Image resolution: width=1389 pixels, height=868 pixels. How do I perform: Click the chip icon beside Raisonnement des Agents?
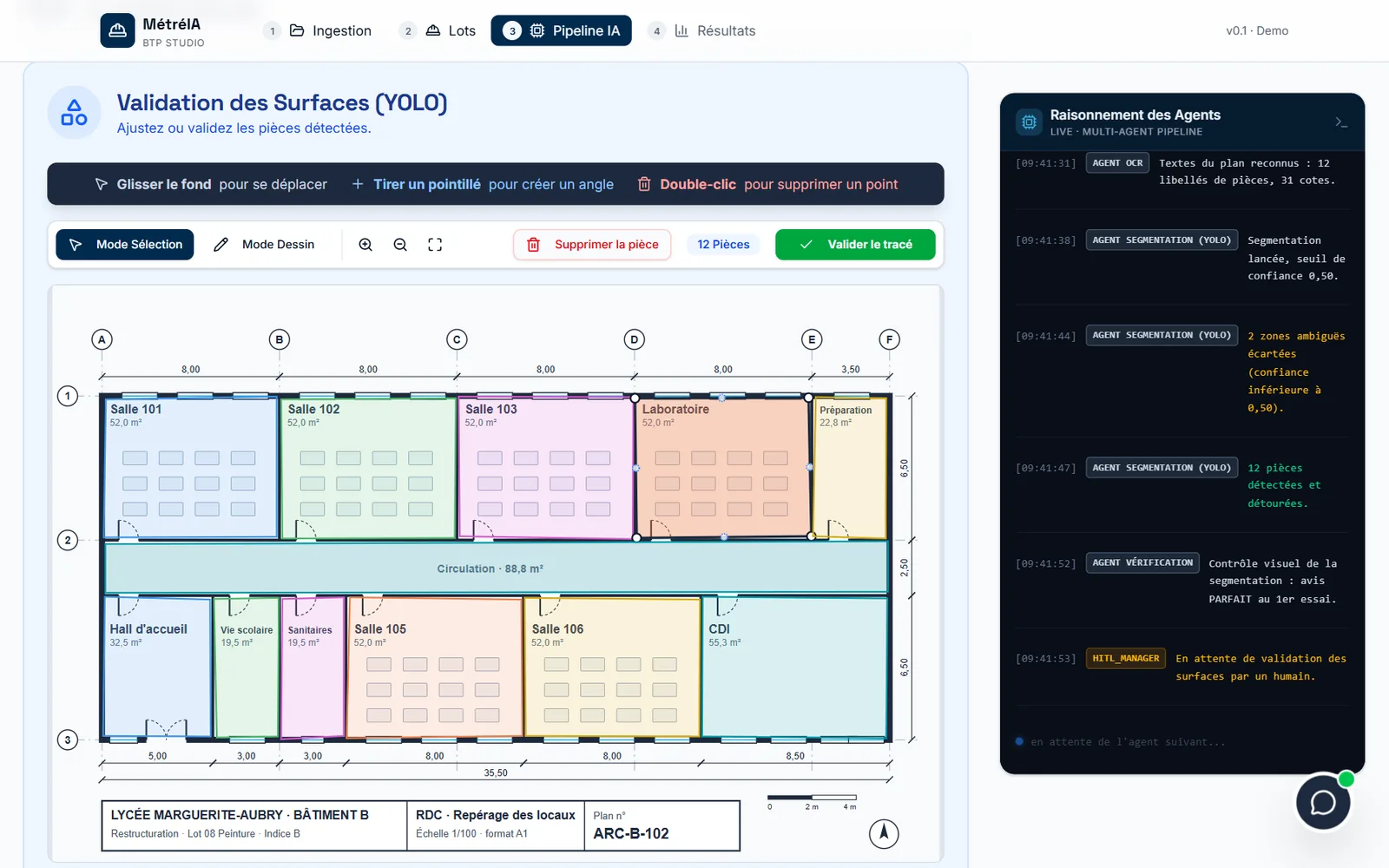tap(1029, 122)
